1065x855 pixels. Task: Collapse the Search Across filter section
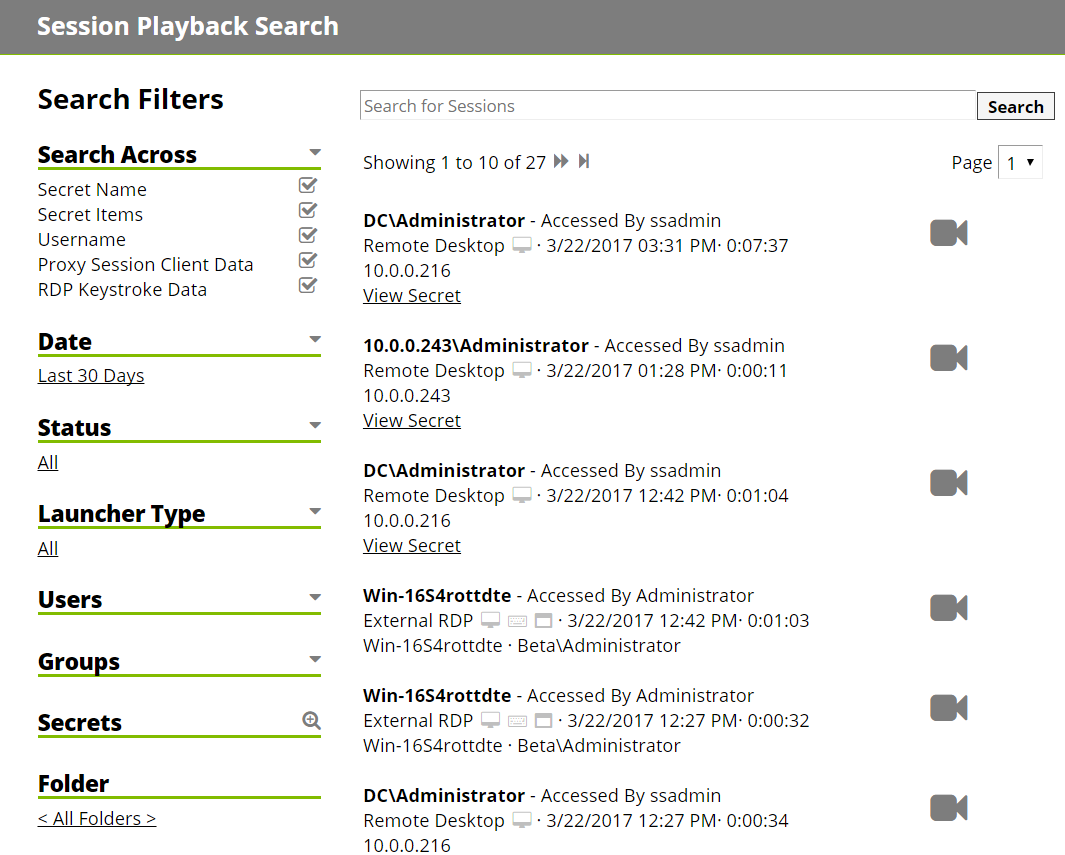(315, 153)
